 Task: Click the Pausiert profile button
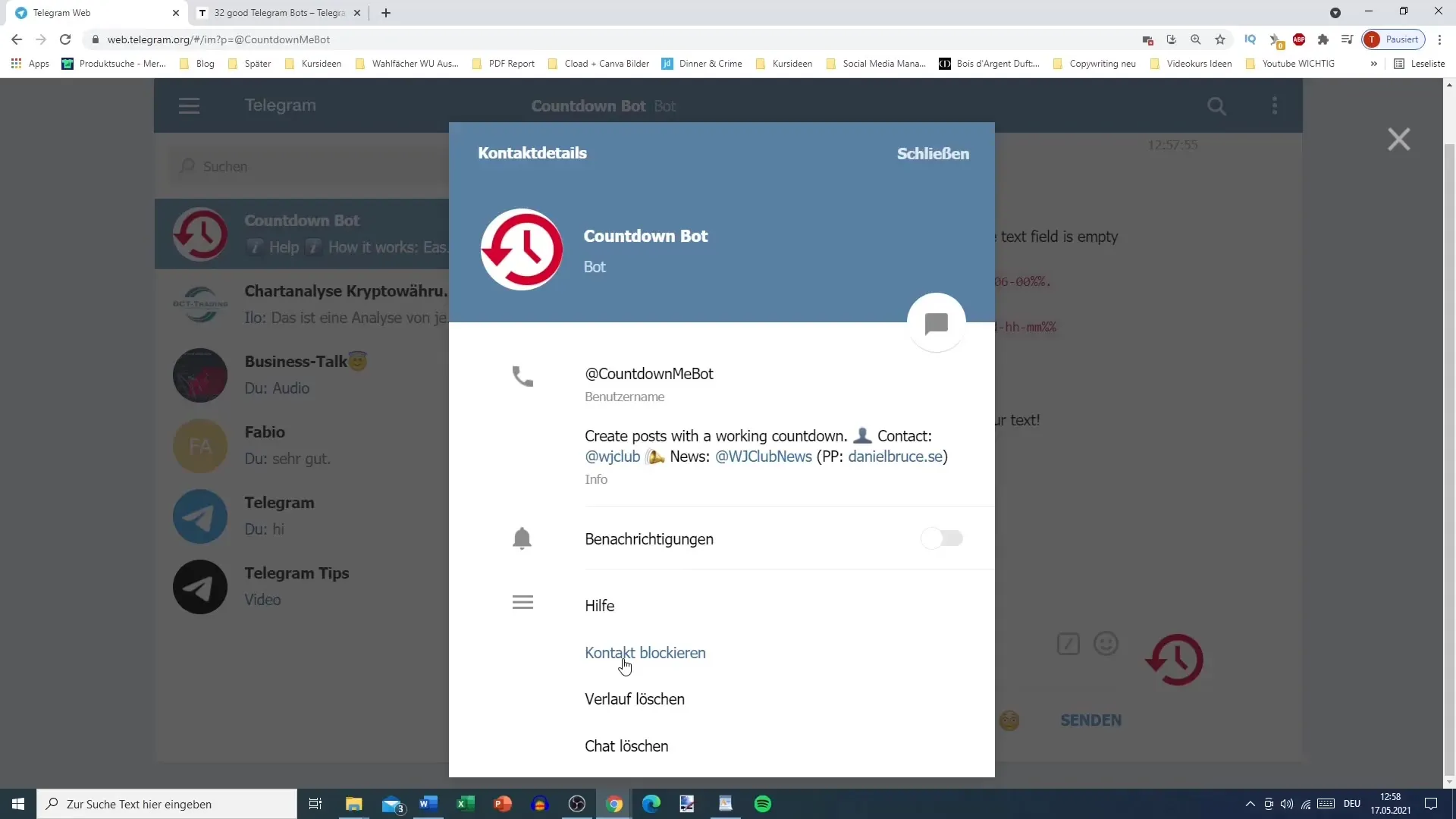tap(1394, 39)
